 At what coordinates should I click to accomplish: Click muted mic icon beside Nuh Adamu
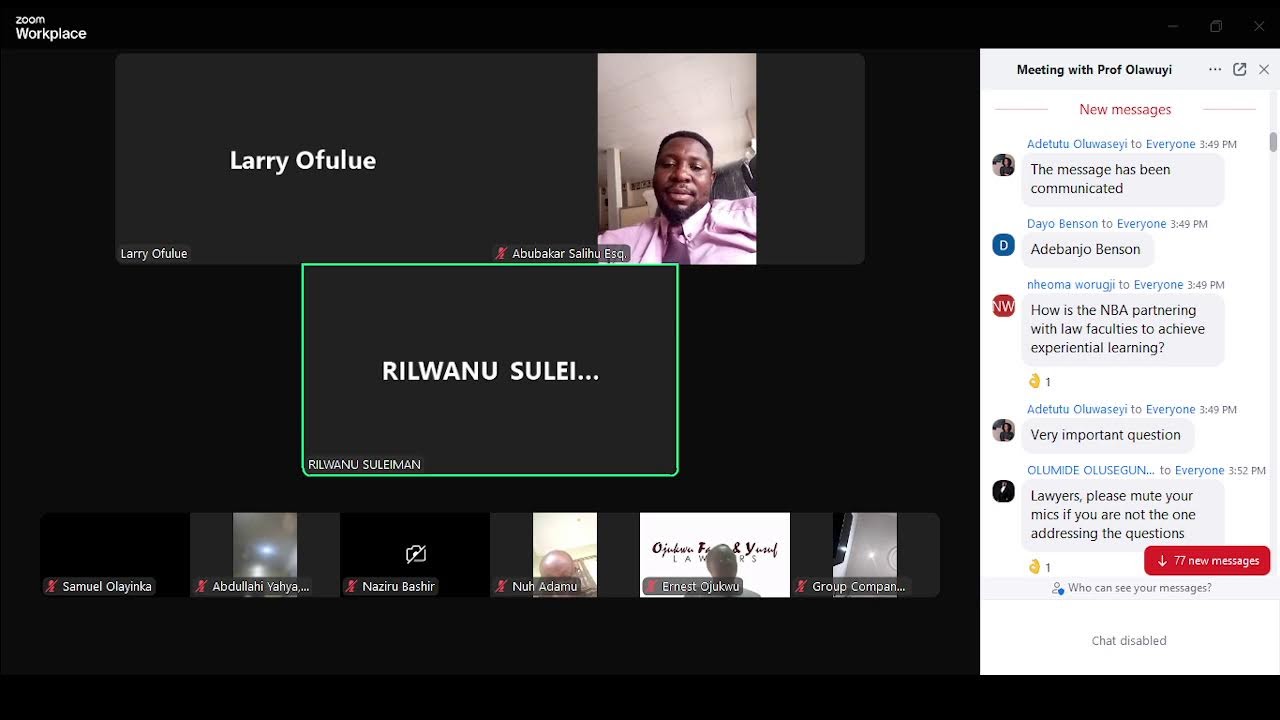point(502,586)
